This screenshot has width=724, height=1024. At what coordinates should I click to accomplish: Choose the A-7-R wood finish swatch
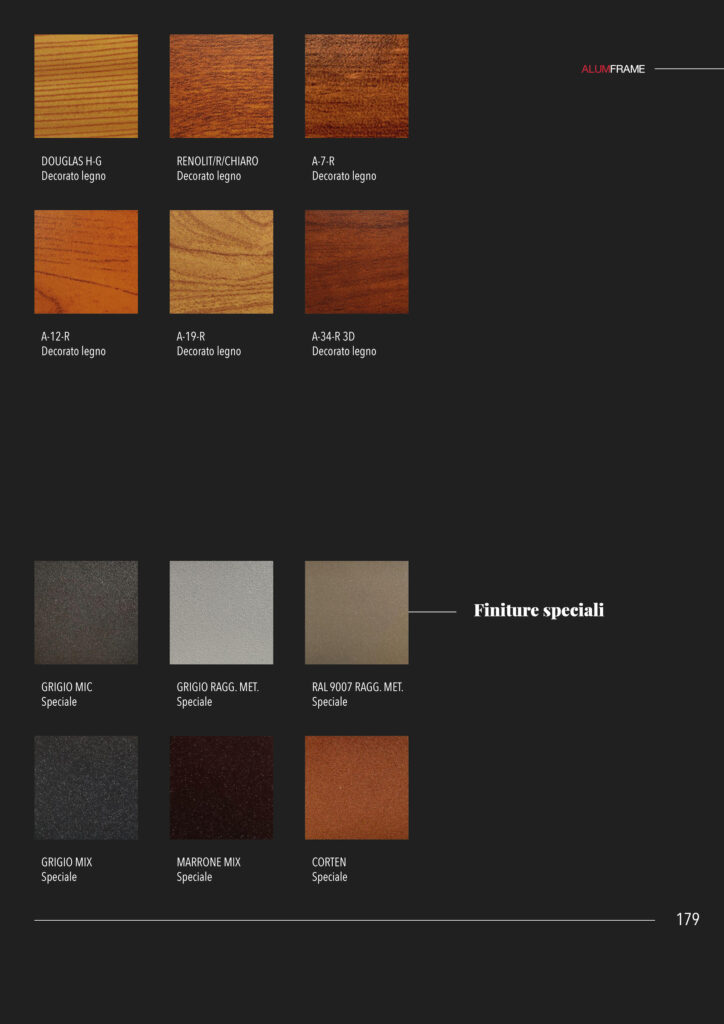[356, 86]
